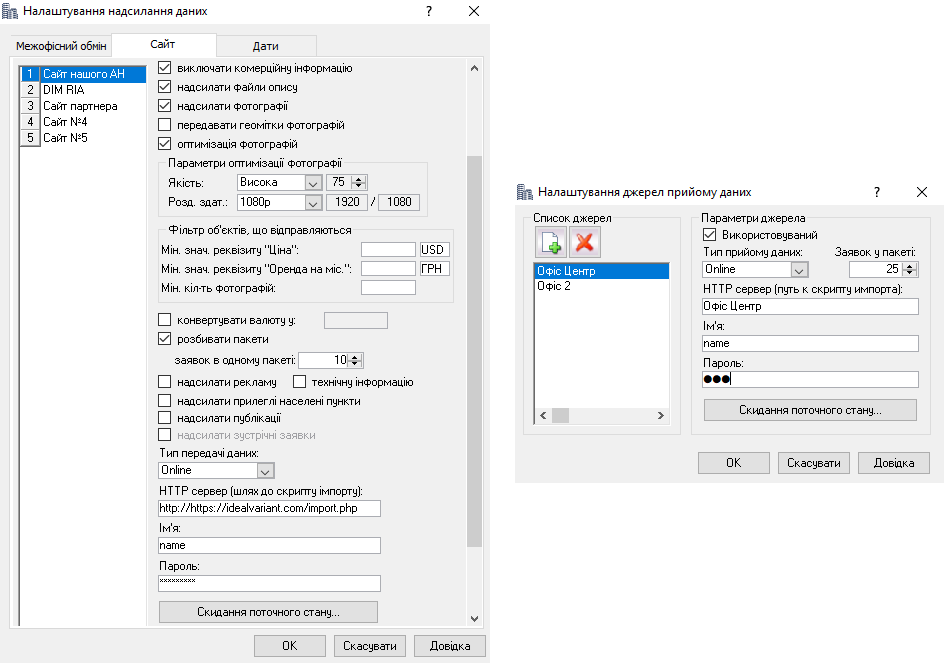Image resolution: width=945 pixels, height=664 pixels.
Task: Switch to the 'Дати' tab
Action: point(266,46)
